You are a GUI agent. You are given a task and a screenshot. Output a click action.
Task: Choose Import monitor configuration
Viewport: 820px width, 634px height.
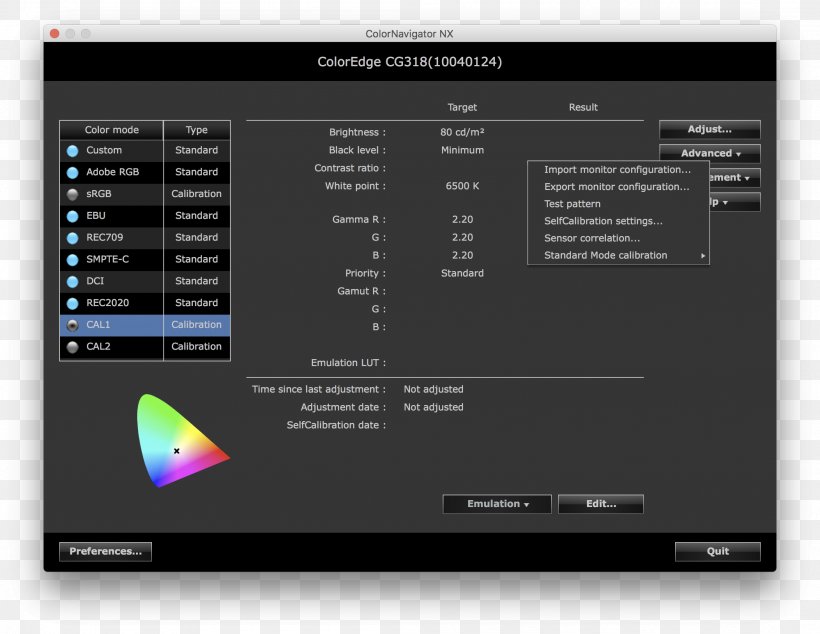pos(618,169)
